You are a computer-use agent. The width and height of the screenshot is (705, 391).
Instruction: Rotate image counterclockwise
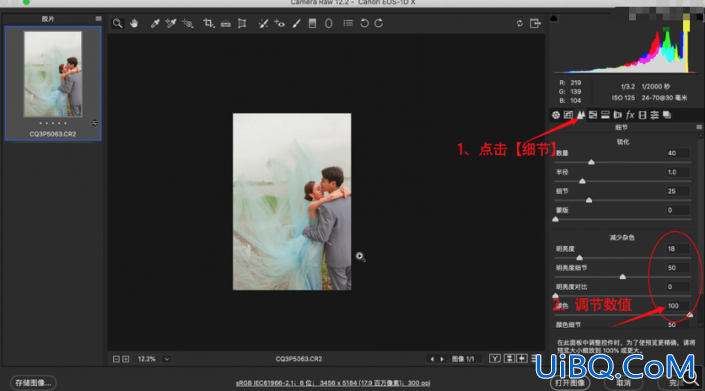click(x=364, y=23)
